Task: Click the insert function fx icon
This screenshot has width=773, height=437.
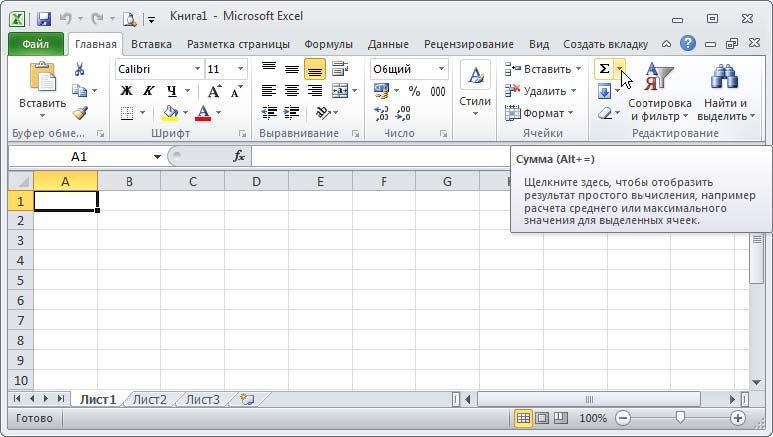Action: click(x=239, y=157)
